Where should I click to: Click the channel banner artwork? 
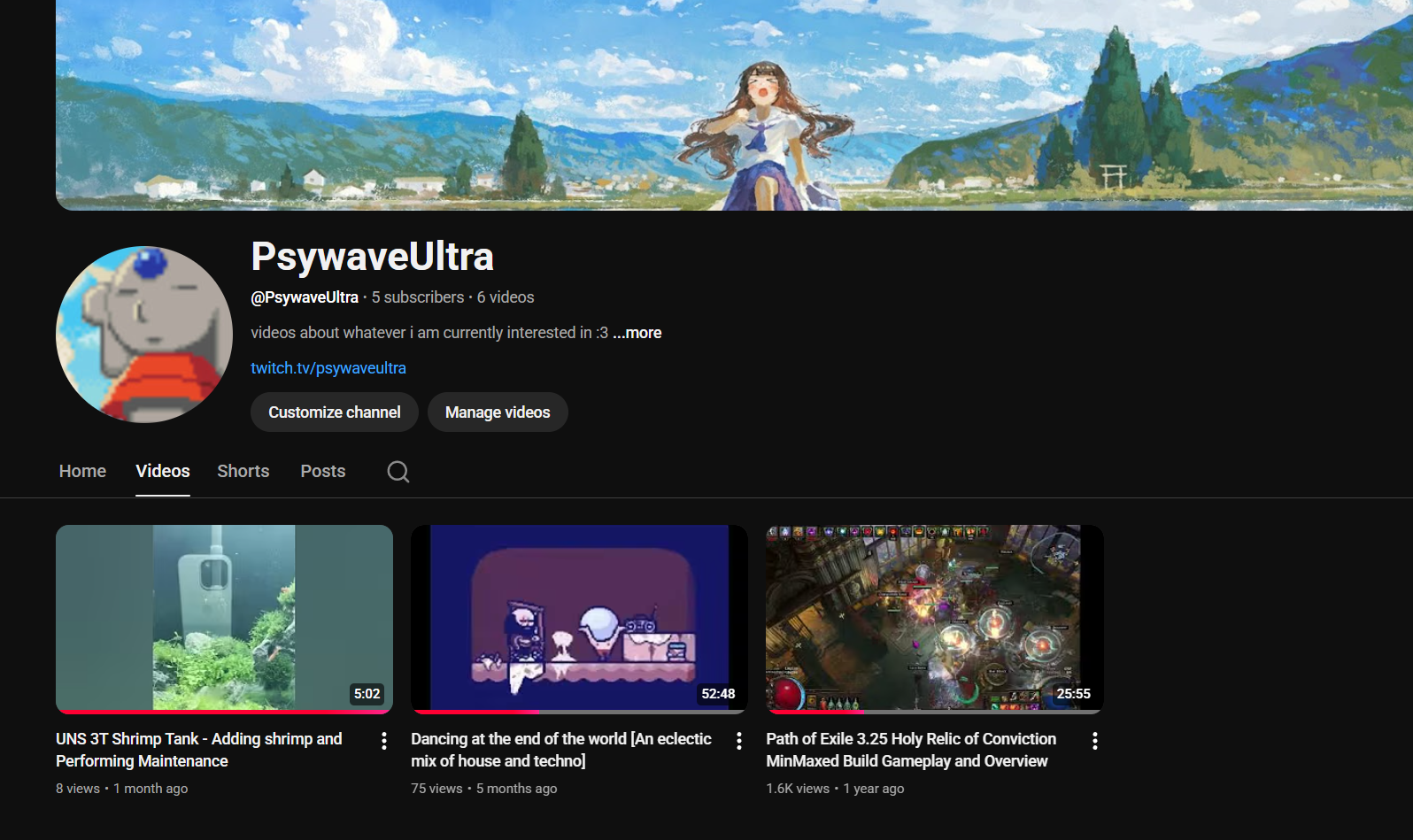point(734,105)
